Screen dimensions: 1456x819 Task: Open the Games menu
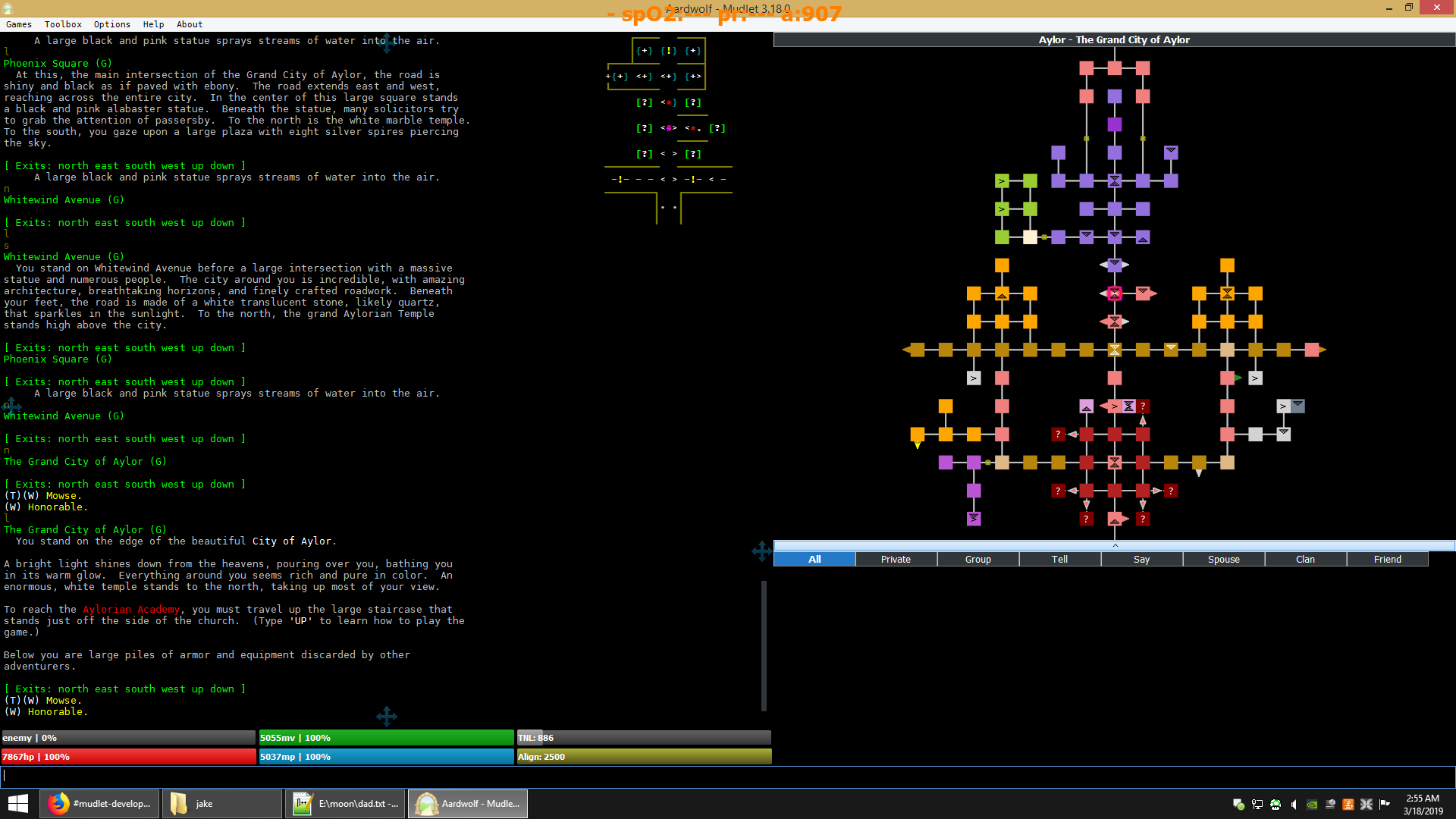19,24
